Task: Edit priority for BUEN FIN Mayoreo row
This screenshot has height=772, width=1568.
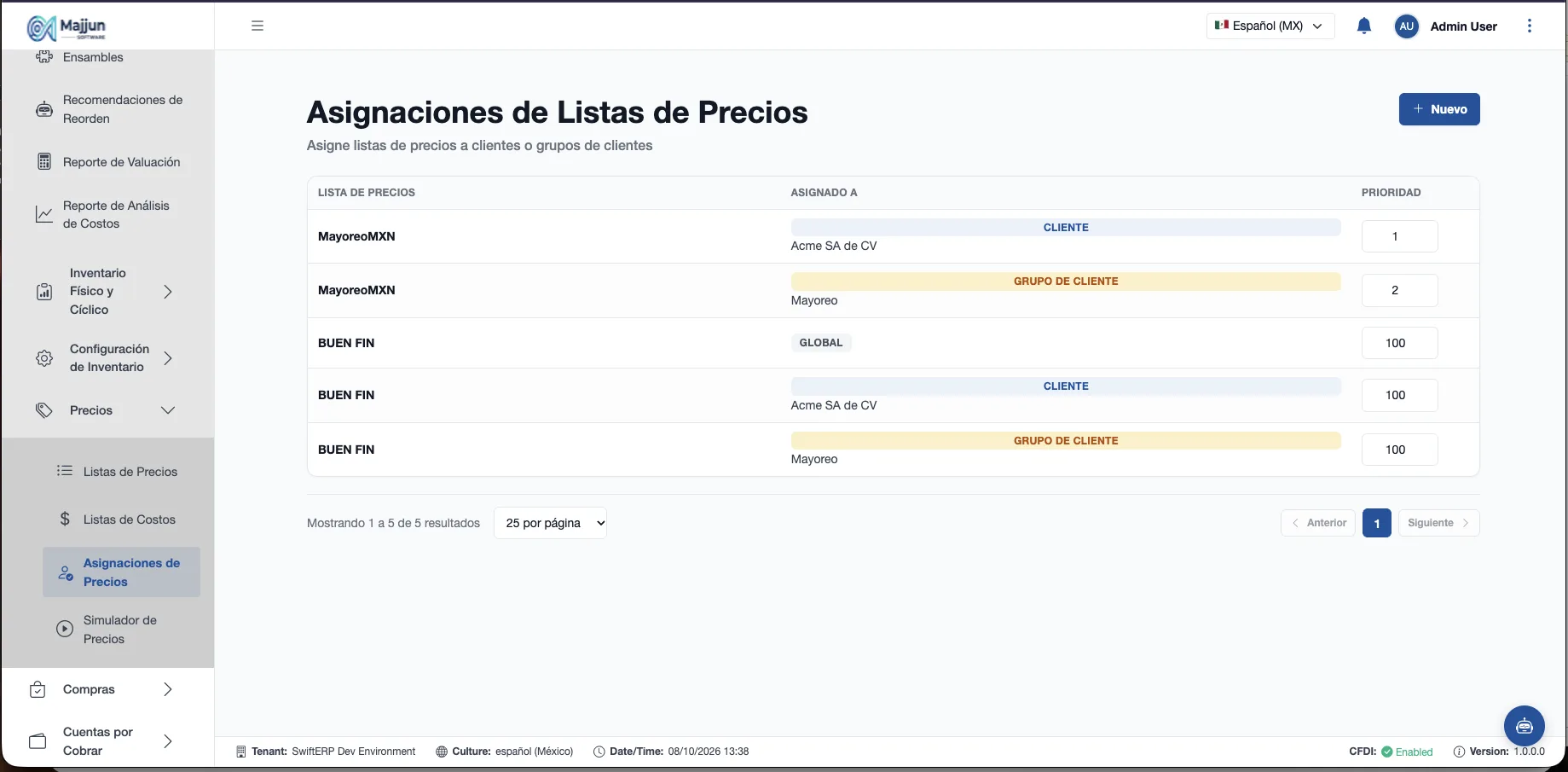Action: (x=1400, y=450)
